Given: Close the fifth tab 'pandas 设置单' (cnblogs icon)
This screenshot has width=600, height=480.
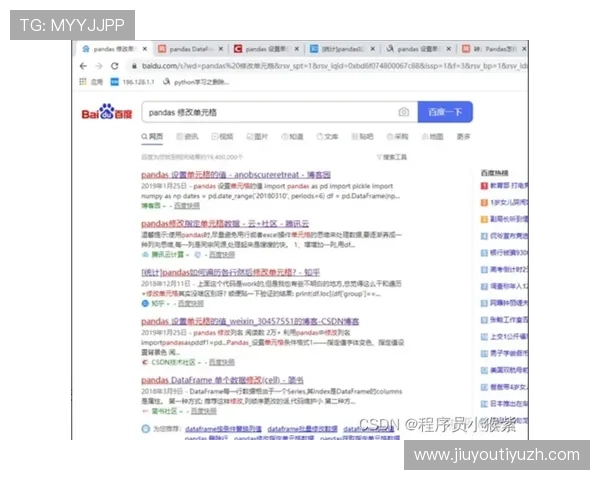Looking at the screenshot, I should [448, 49].
